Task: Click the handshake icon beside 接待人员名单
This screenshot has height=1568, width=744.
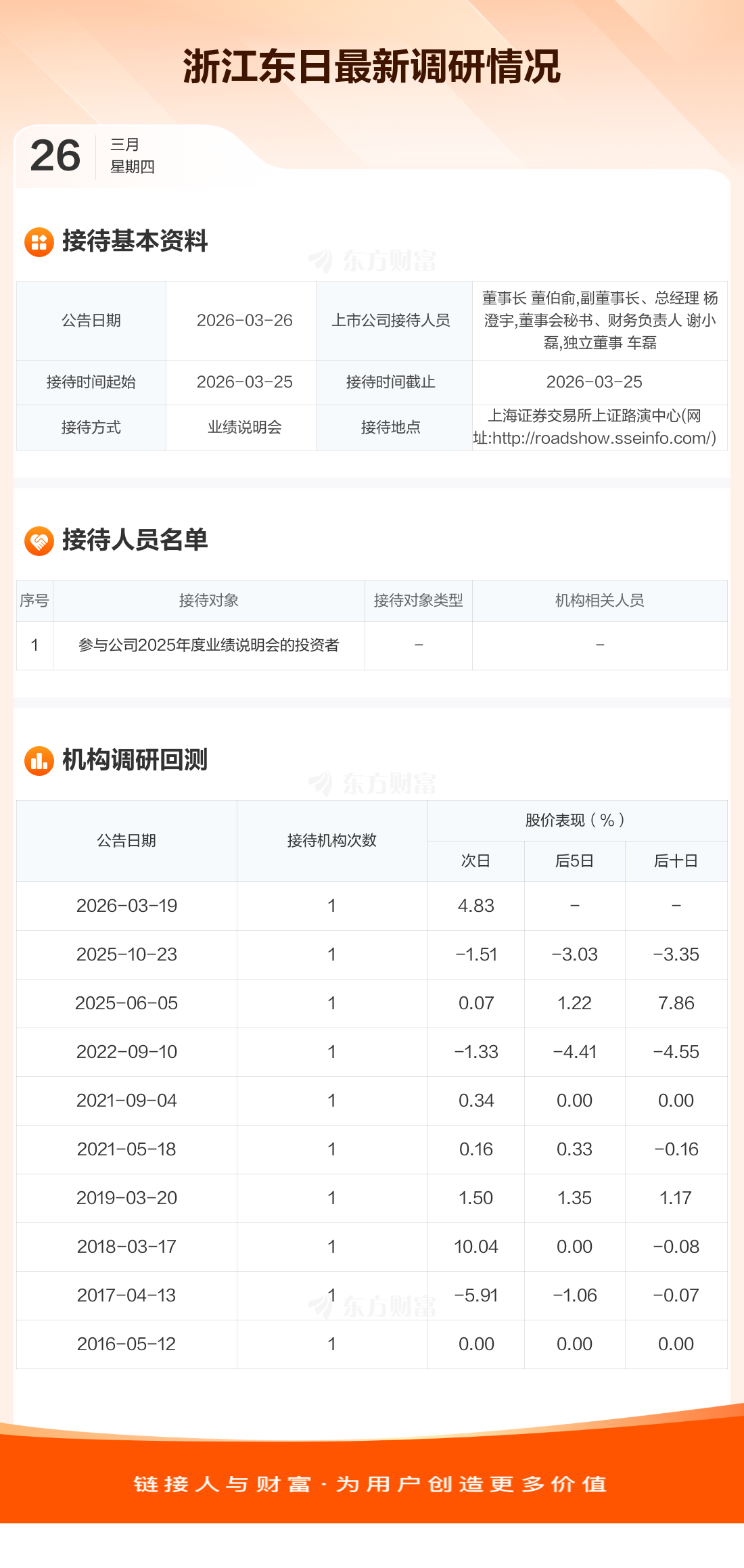Action: click(x=39, y=541)
